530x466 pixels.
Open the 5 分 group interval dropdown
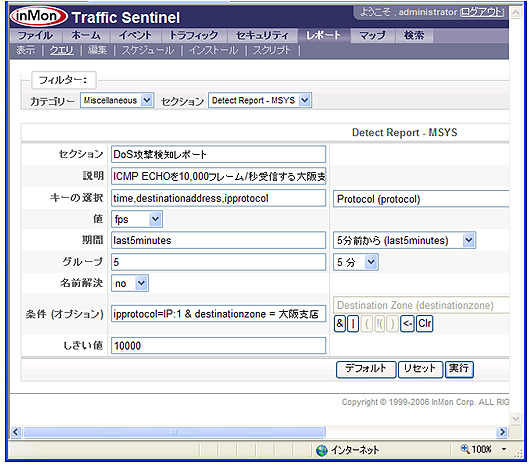(356, 262)
